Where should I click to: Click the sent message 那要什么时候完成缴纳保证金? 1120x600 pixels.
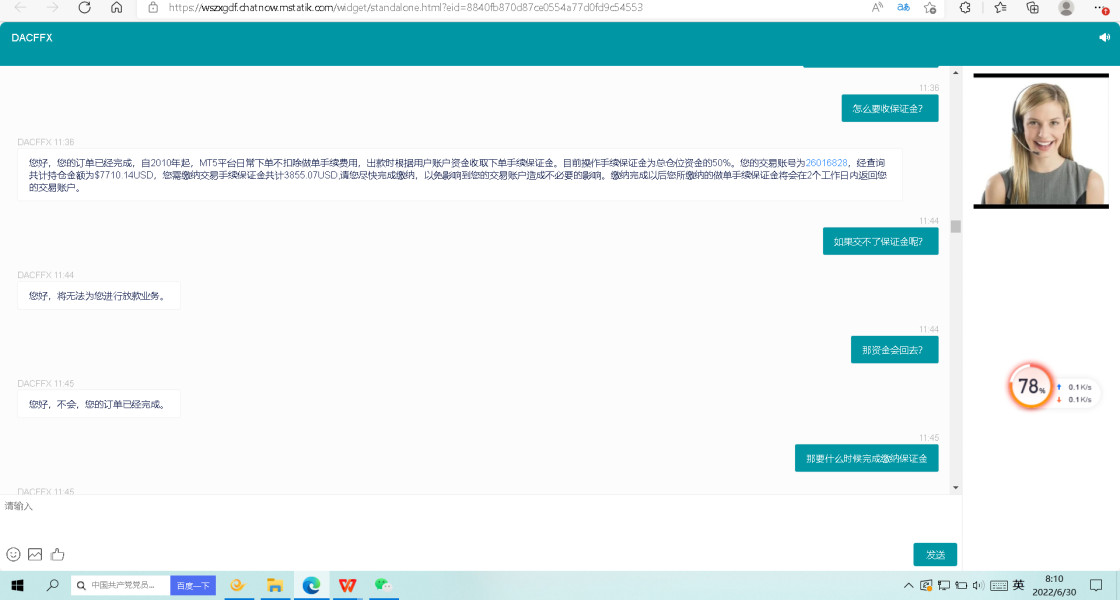866,459
